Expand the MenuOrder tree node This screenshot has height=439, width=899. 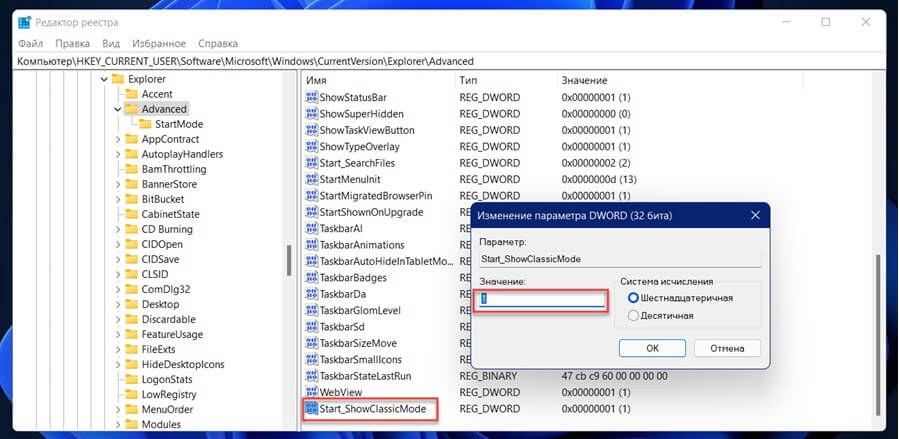pos(118,409)
